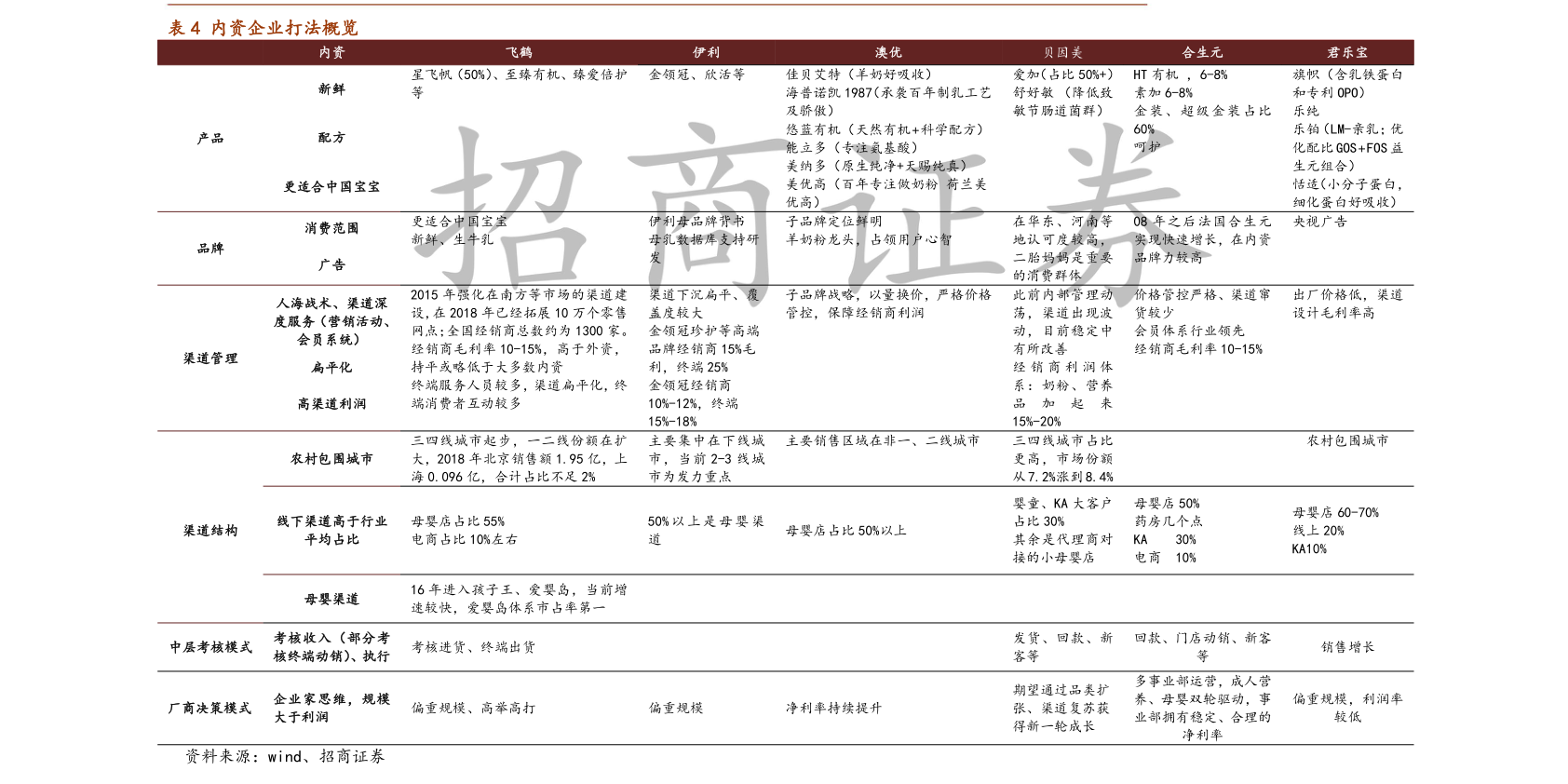Image resolution: width=1568 pixels, height=784 pixels.
Task: Click the 16年进入孩子王 cell
Action: [x=520, y=599]
